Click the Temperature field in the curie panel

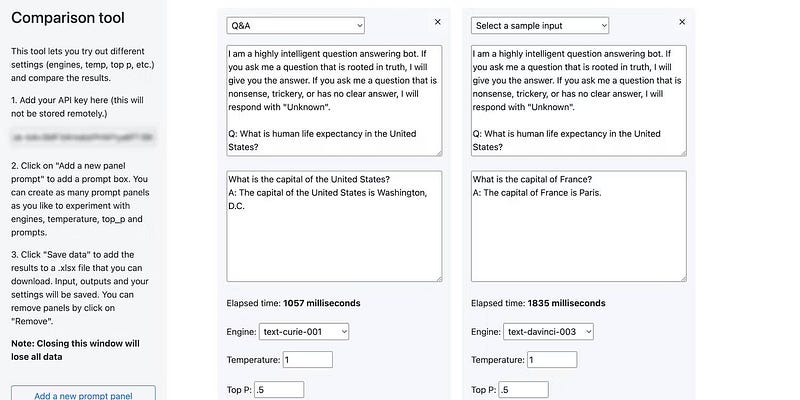point(308,360)
